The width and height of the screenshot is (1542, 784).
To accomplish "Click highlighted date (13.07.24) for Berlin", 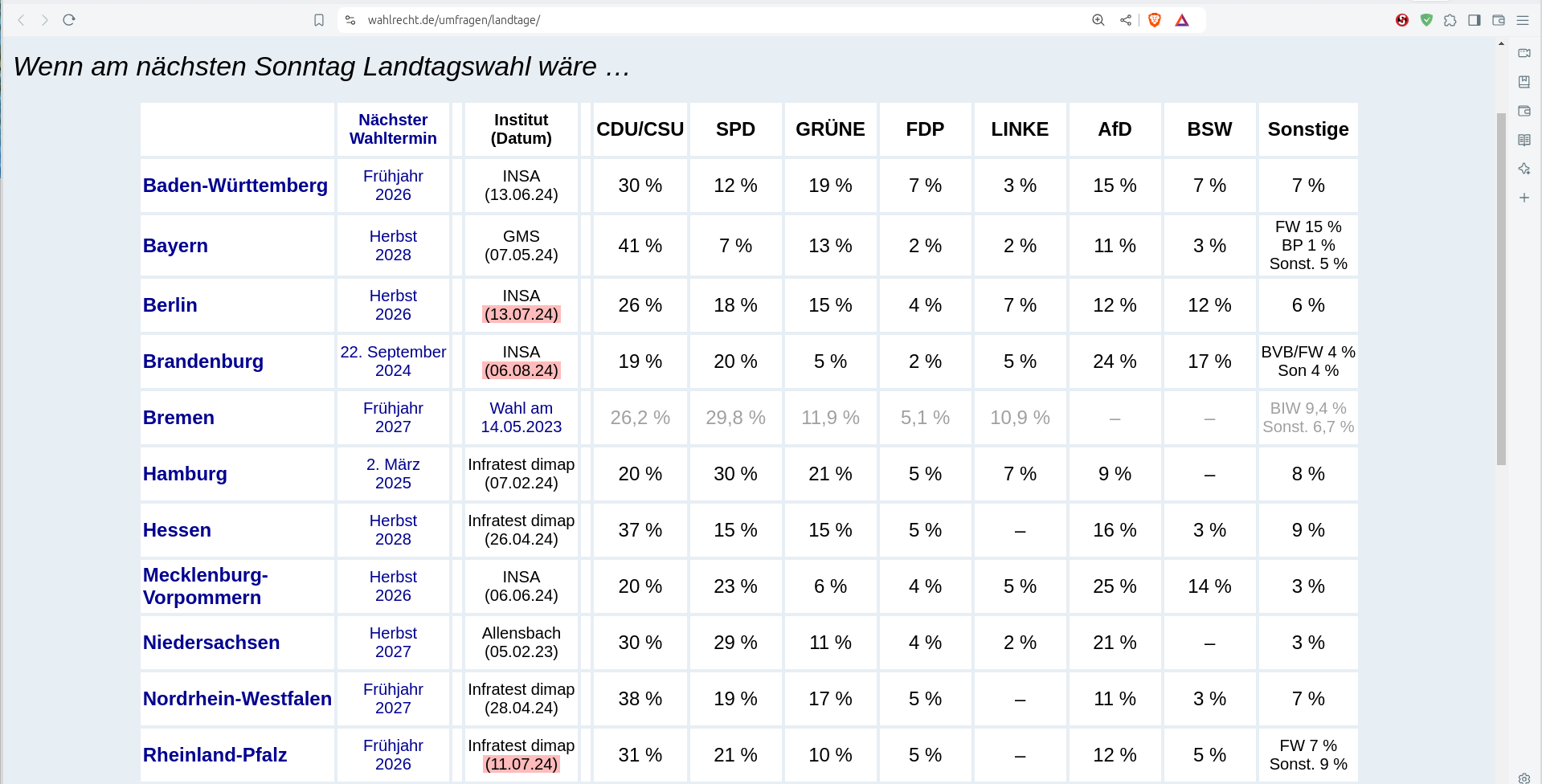I will [521, 315].
